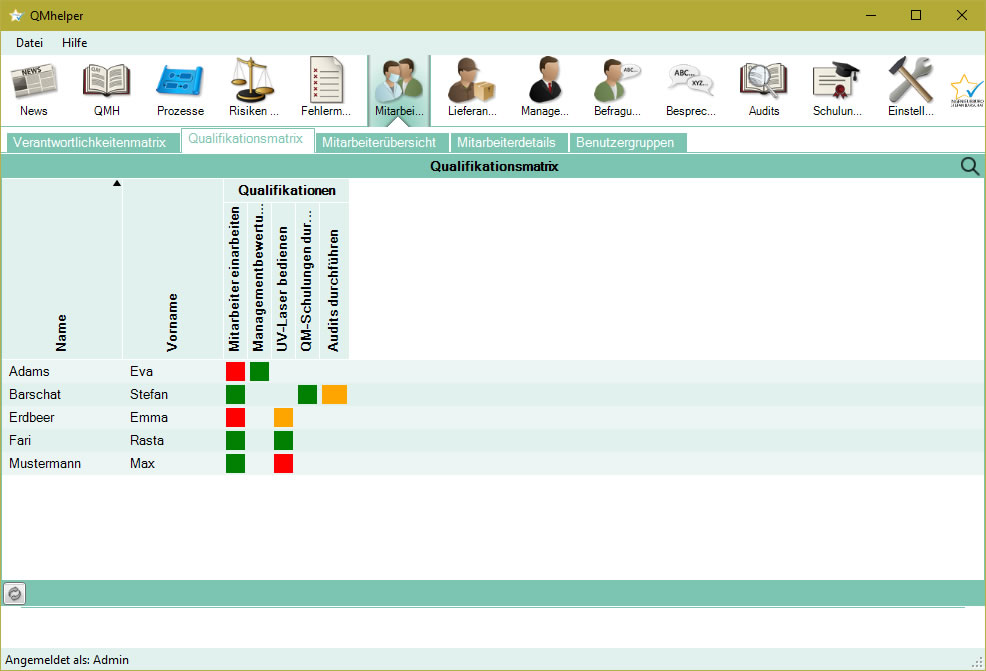The height and width of the screenshot is (671, 986).
Task: Open the Datei menu
Action: tap(29, 43)
